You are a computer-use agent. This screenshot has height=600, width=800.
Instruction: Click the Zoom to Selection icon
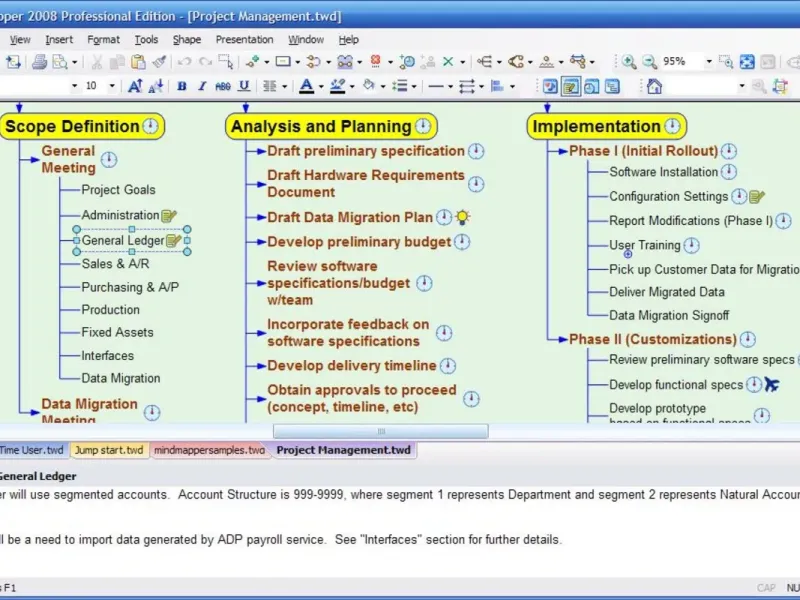[x=726, y=62]
